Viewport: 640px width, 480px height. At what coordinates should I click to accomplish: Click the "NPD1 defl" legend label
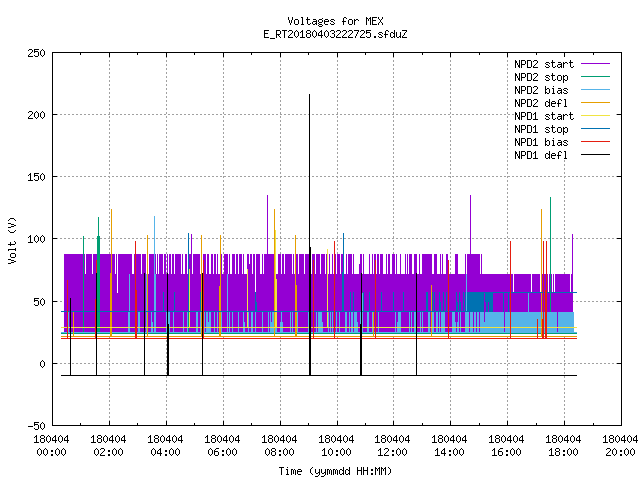pos(541,156)
